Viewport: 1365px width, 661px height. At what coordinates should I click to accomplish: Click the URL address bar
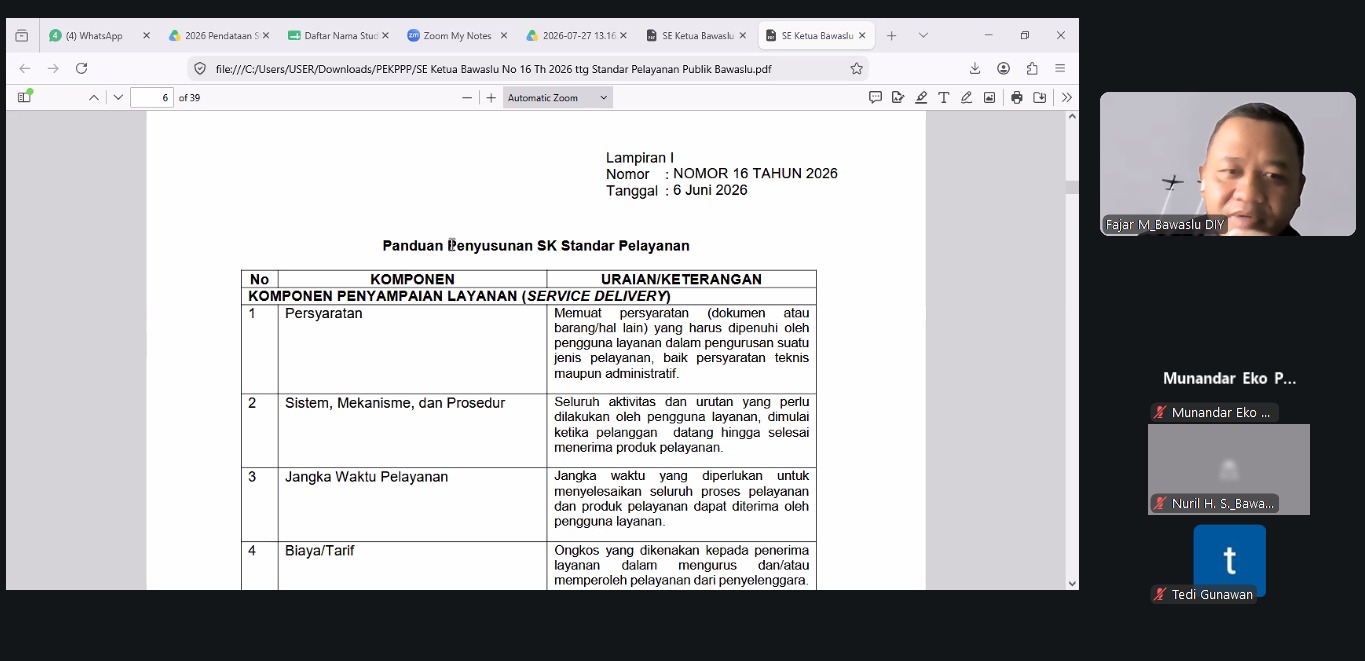[527, 69]
